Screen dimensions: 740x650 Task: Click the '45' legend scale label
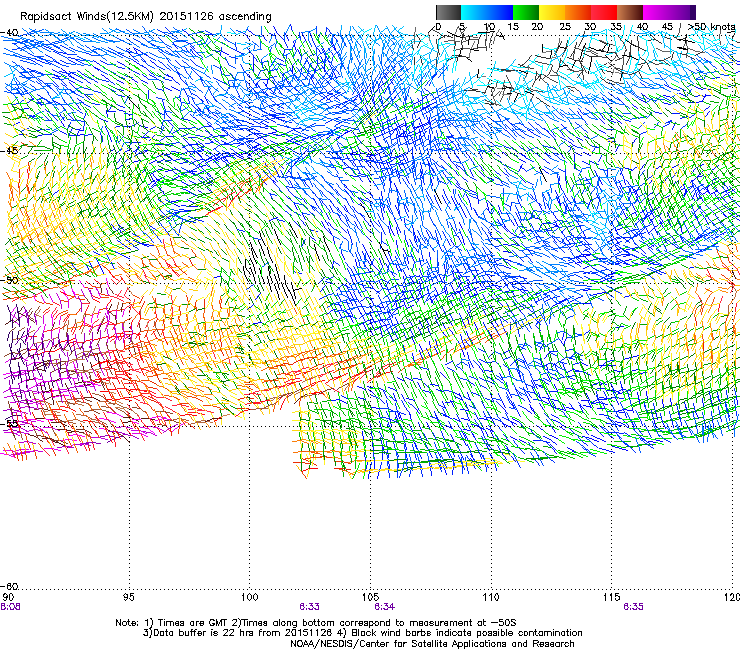(x=667, y=27)
